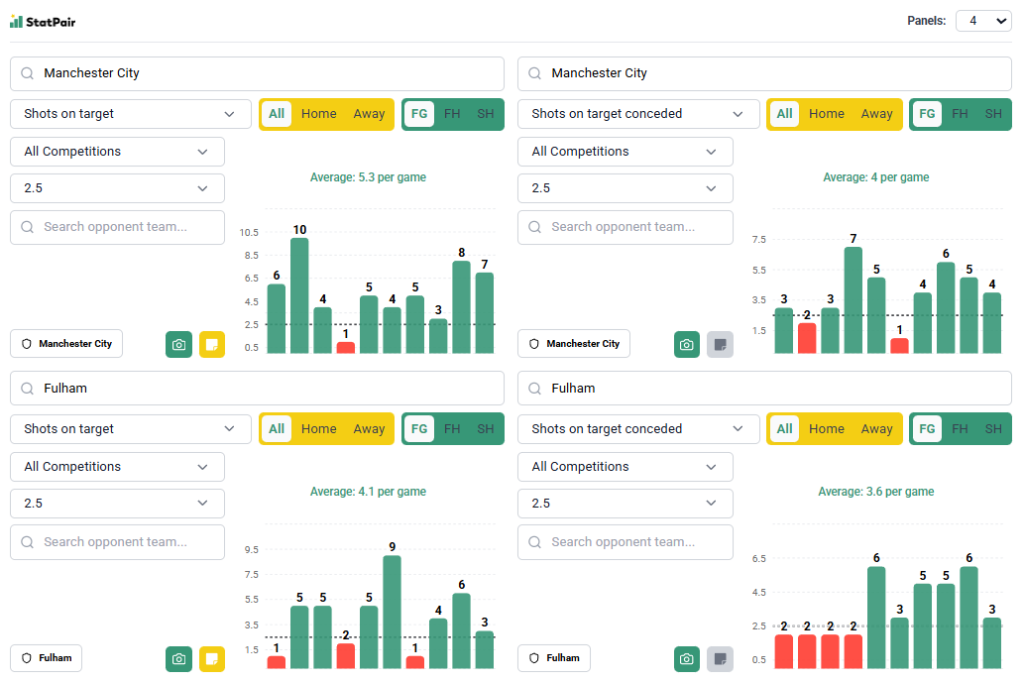
Task: Switch to FH in Manchester City shots conceded panel
Action: tap(960, 114)
